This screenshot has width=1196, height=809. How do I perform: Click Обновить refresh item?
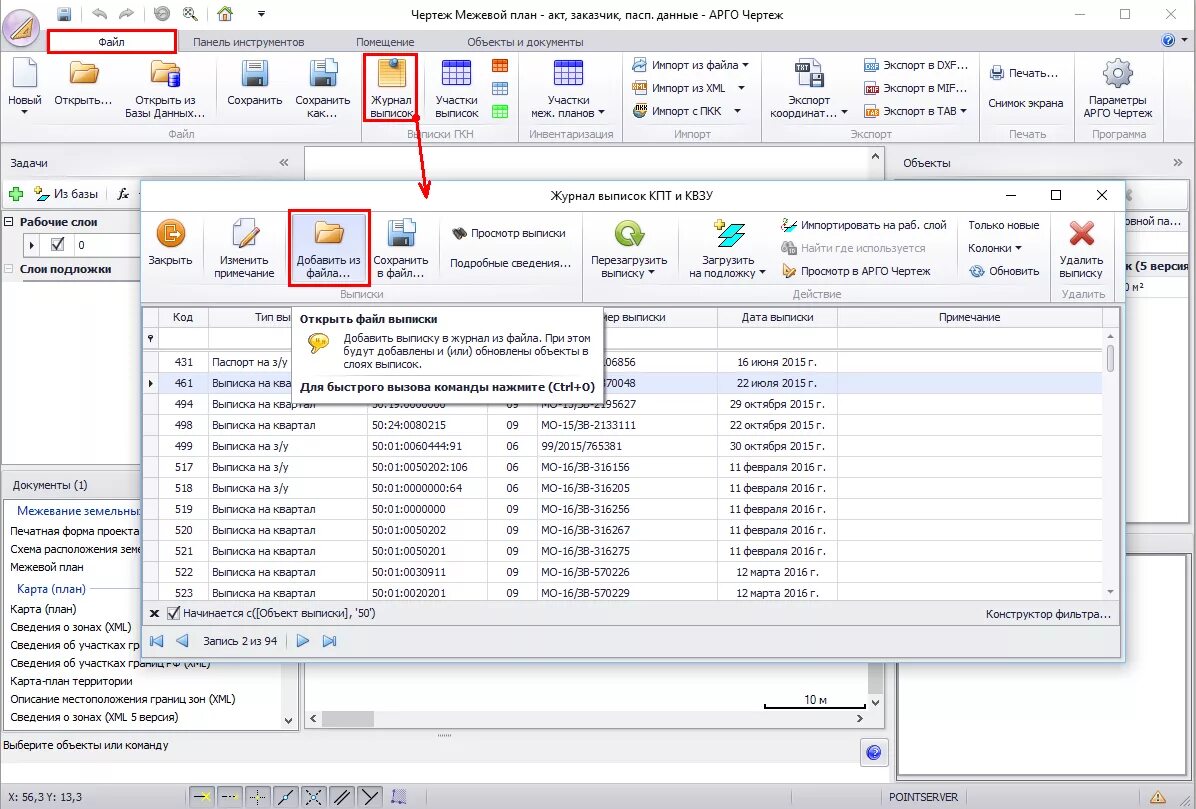[1004, 271]
